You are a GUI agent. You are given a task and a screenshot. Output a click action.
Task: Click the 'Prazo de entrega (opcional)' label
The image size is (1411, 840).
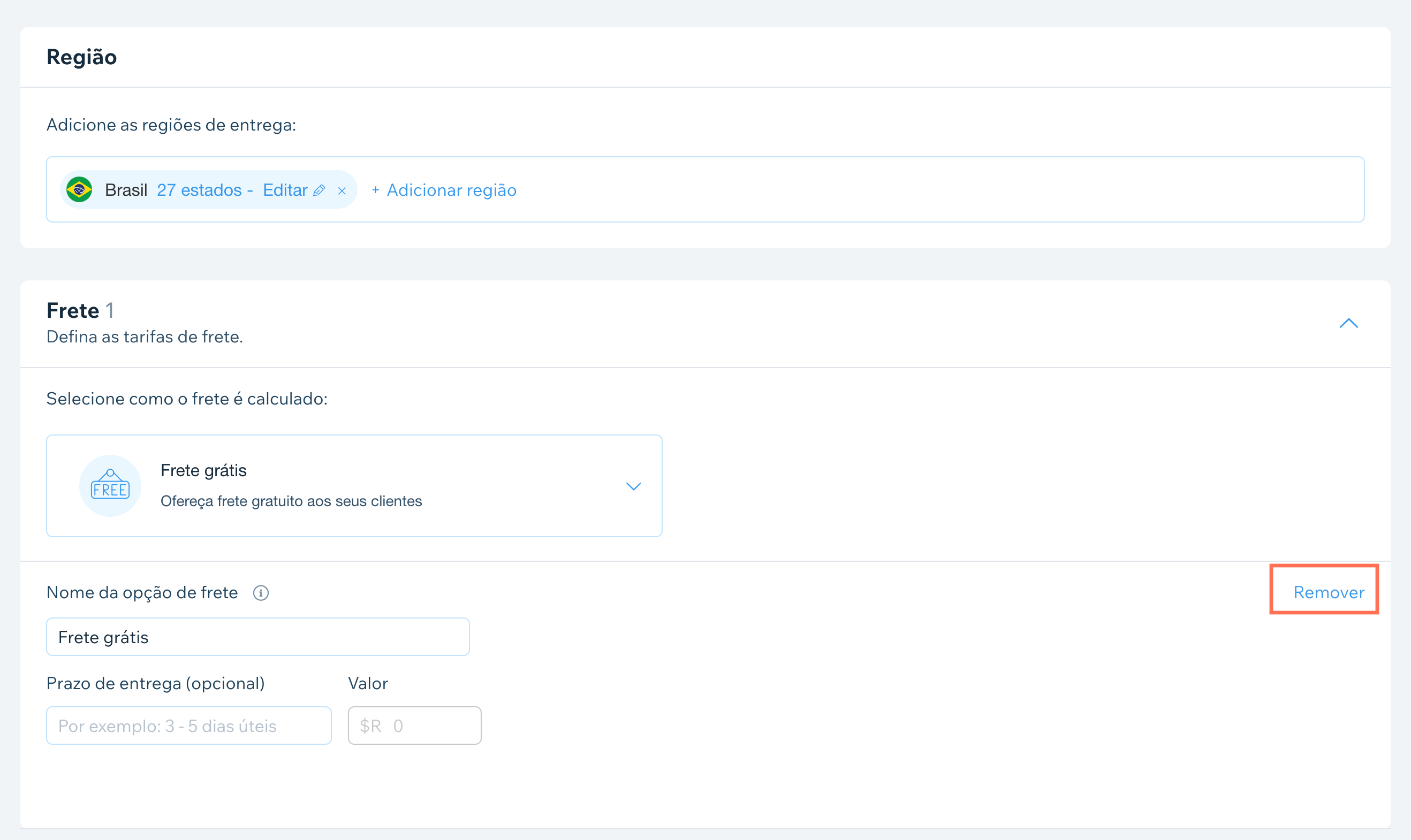[x=156, y=683]
